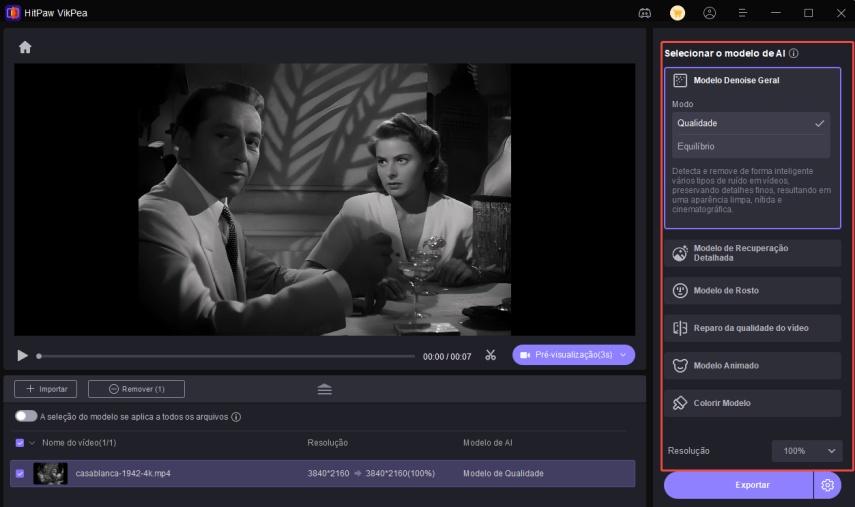Screen dimensions: 855x507
Task: Click the casablanca video thumbnail
Action: pyautogui.click(x=50, y=473)
